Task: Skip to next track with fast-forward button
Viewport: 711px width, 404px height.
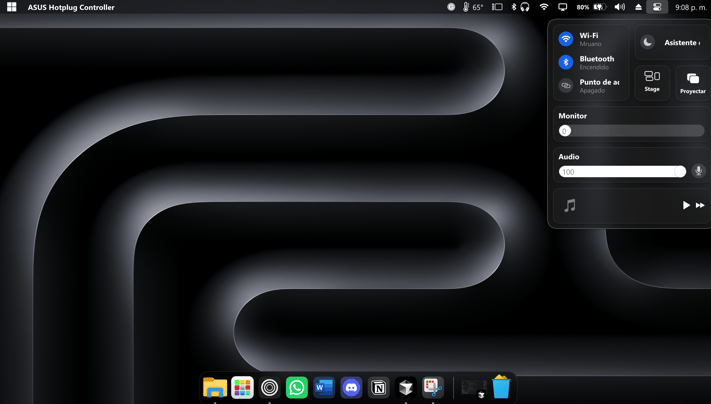Action: pos(700,205)
